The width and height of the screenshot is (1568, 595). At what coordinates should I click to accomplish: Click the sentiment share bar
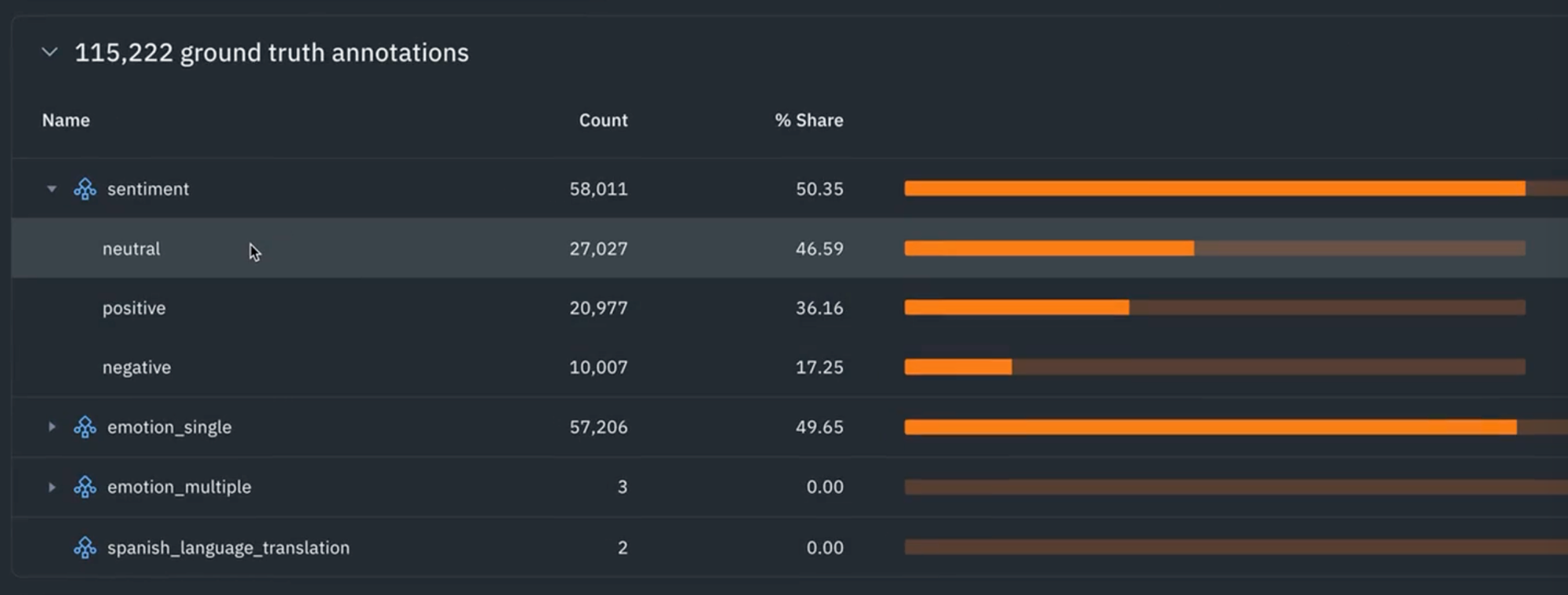(x=1214, y=189)
